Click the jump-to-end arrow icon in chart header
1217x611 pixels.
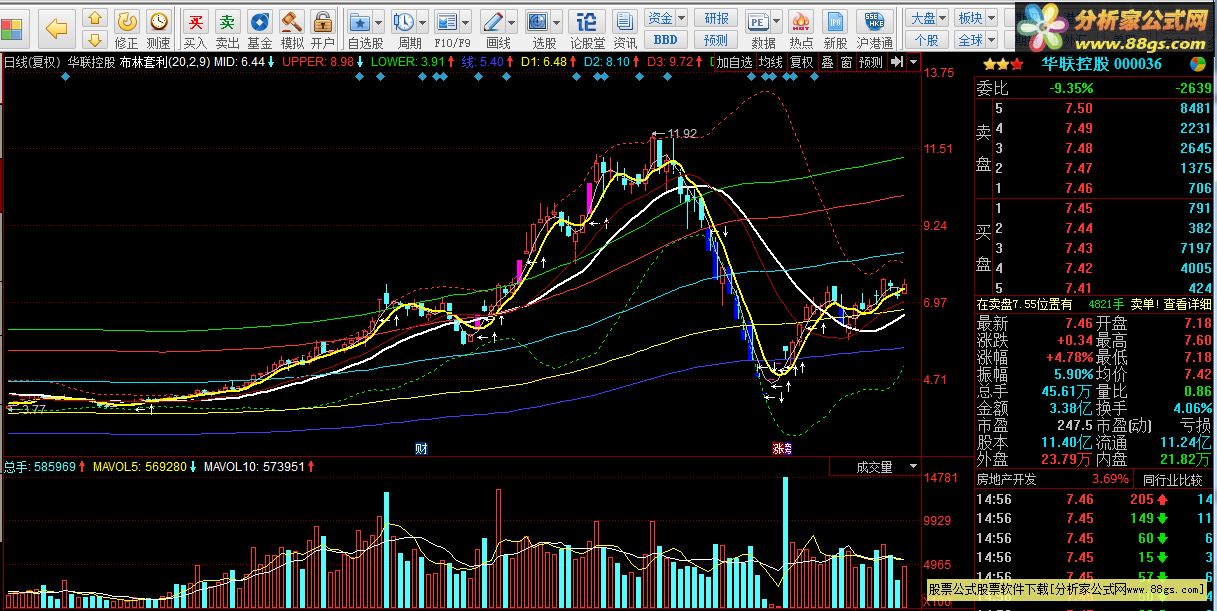tap(897, 62)
